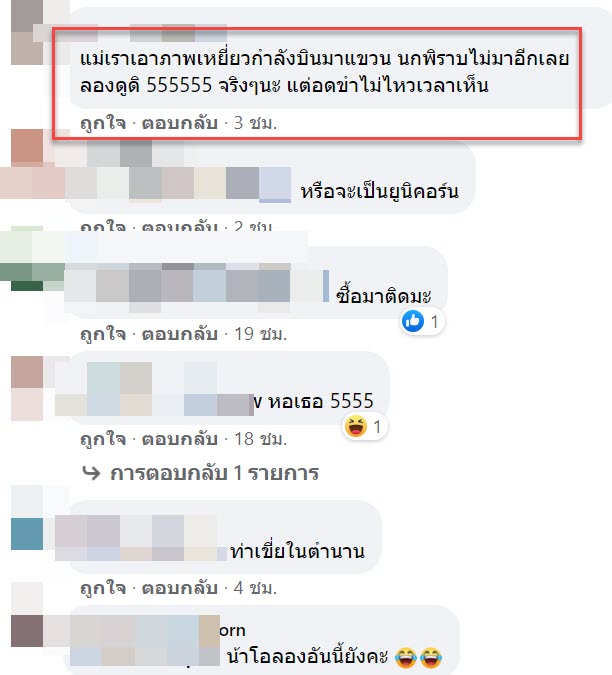Click the laughing haha reaction icon
The height and width of the screenshot is (675, 612).
point(355,427)
